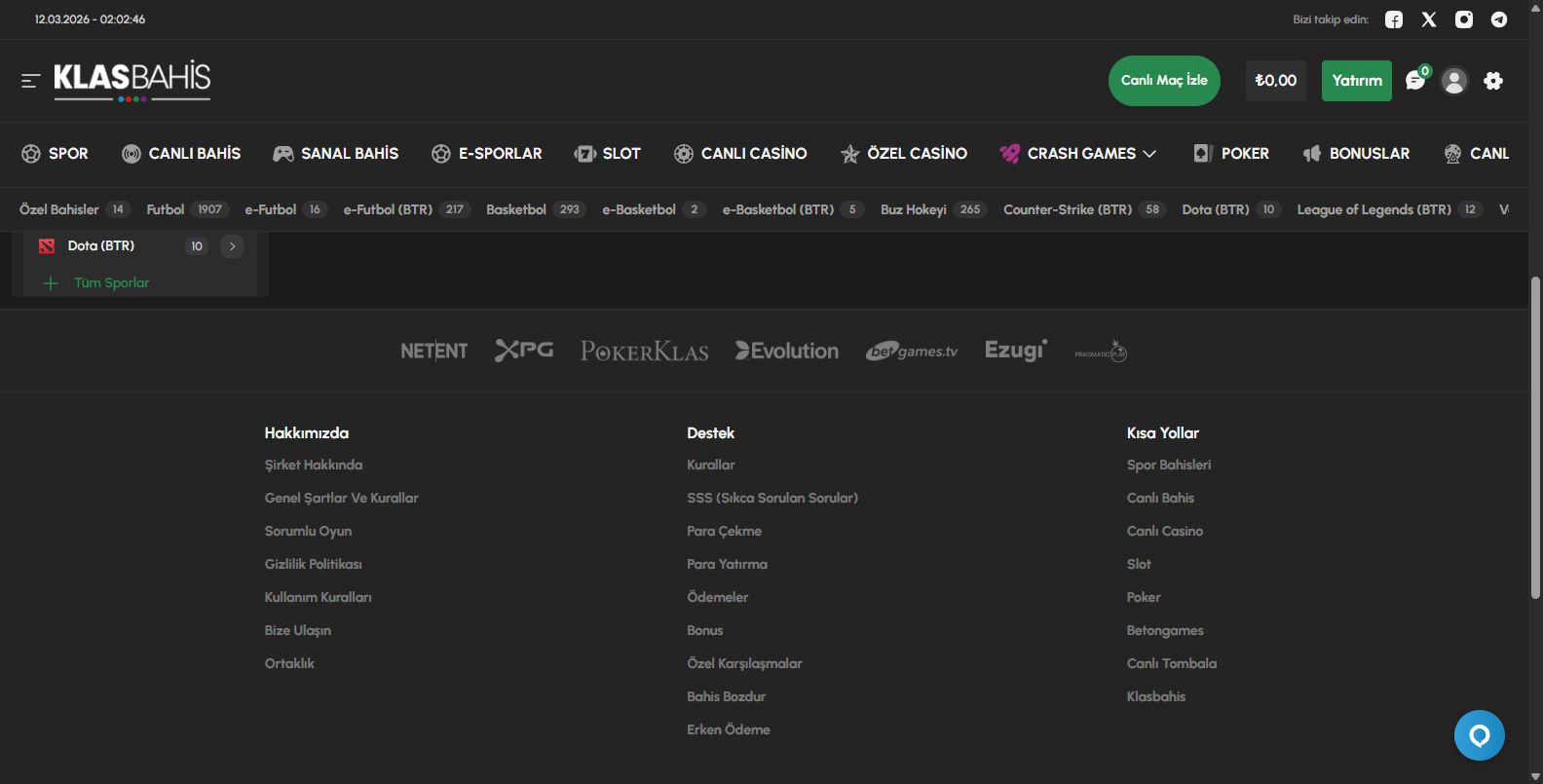Click the star icon beside ÖZEL CASİNO

(850, 154)
